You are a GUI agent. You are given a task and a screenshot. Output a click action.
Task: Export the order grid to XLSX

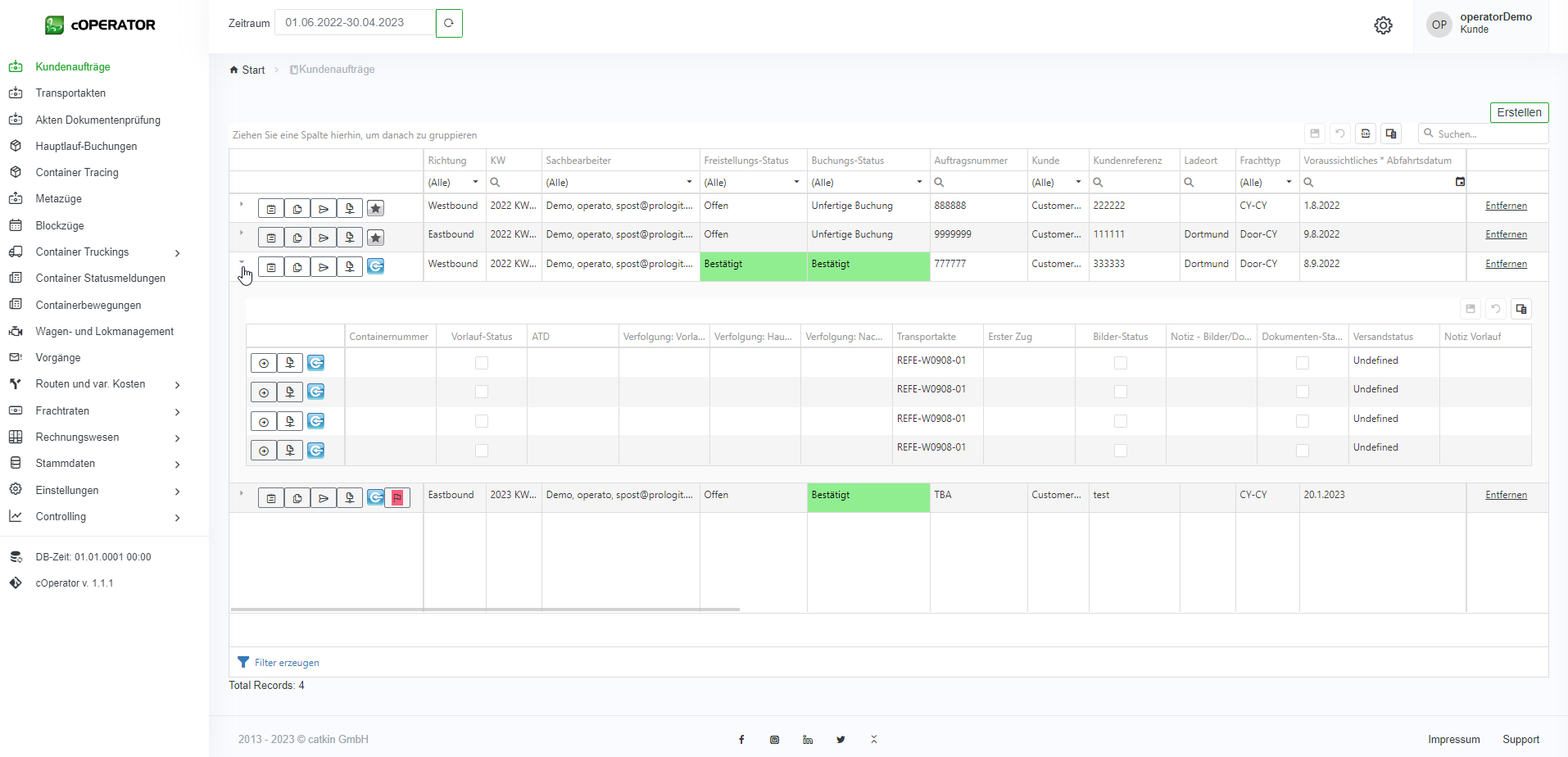coord(1366,134)
